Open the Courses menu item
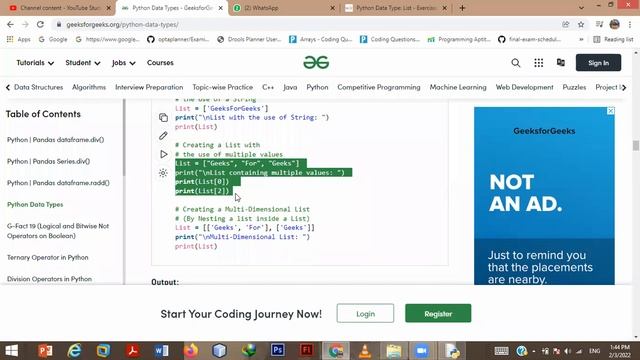Image resolution: width=640 pixels, height=360 pixels. 160,63
